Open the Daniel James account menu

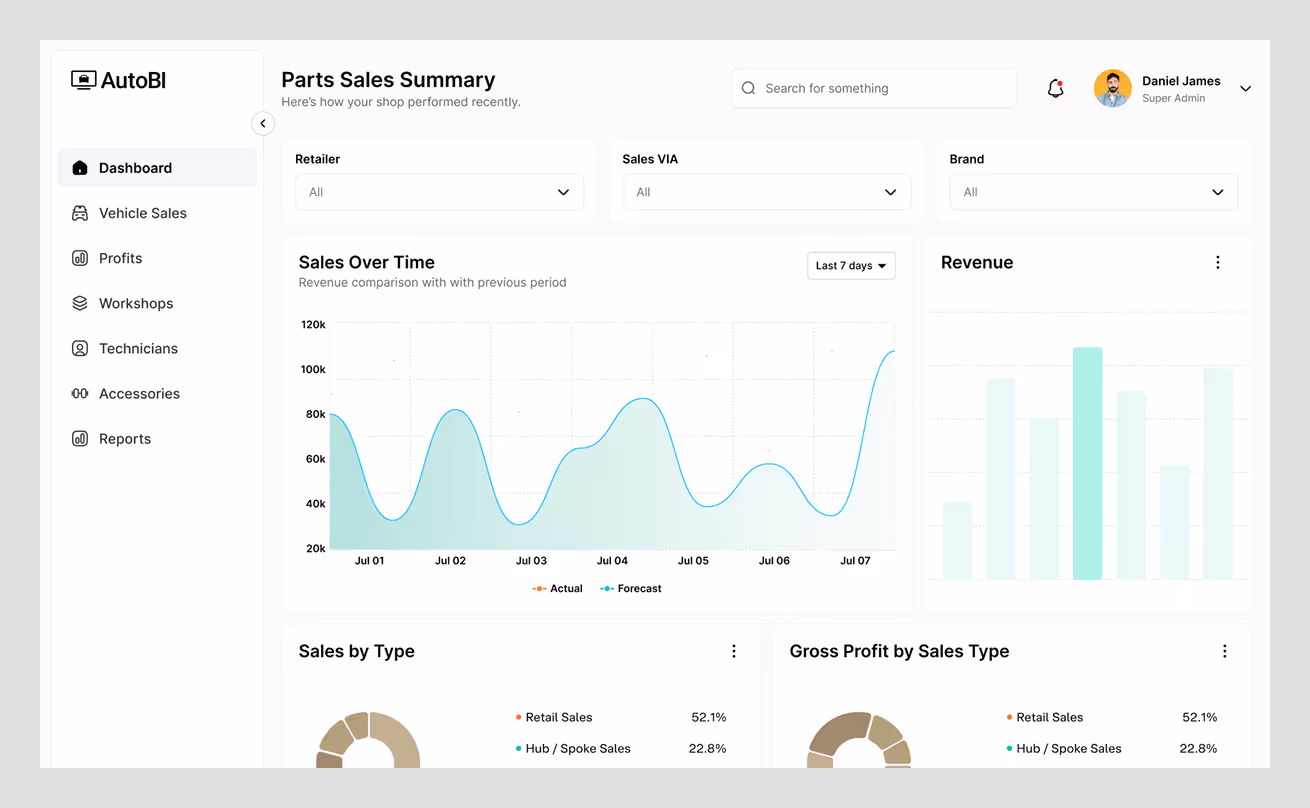(1181, 88)
